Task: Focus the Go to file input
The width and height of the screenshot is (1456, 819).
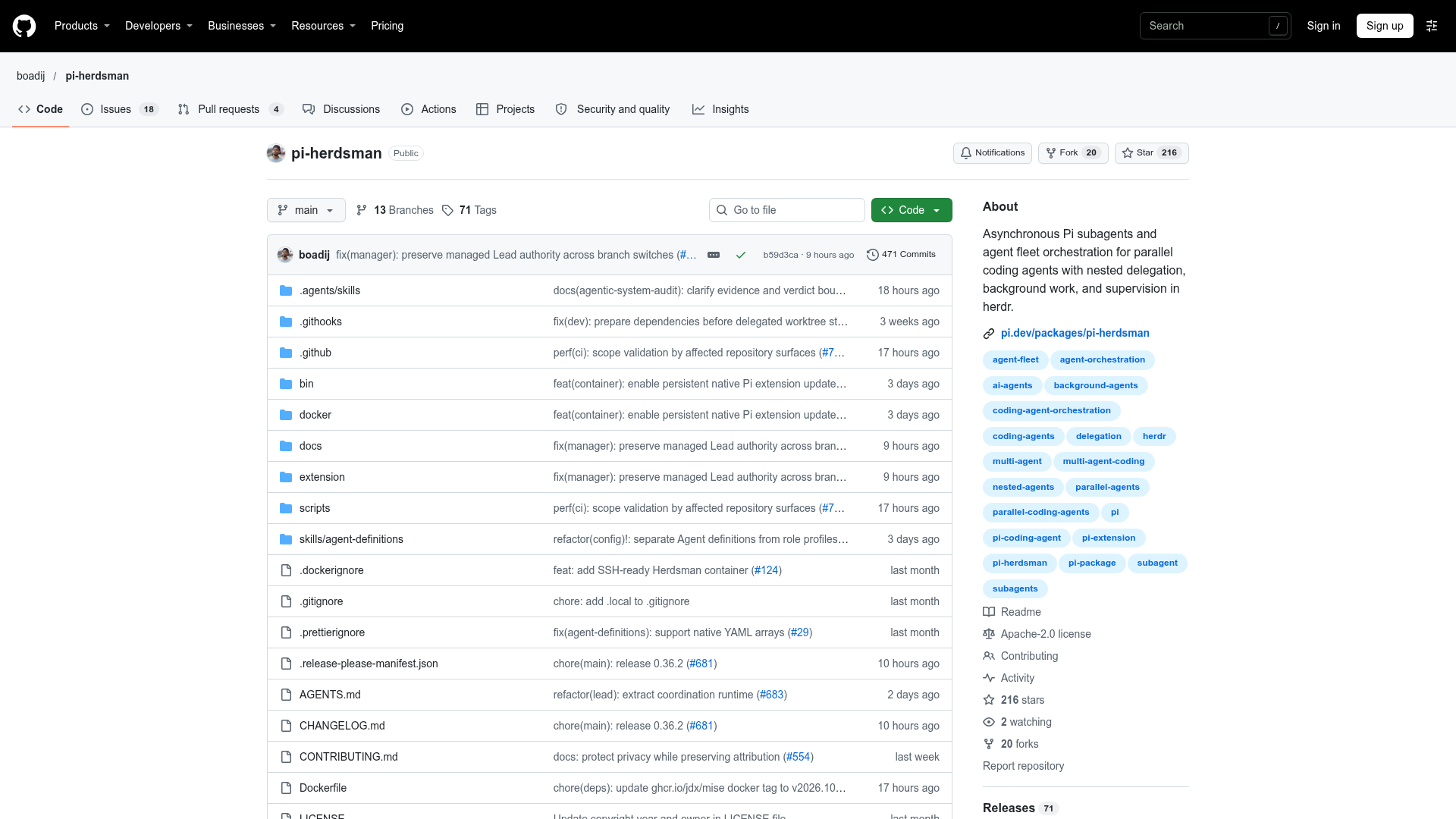Action: click(787, 210)
